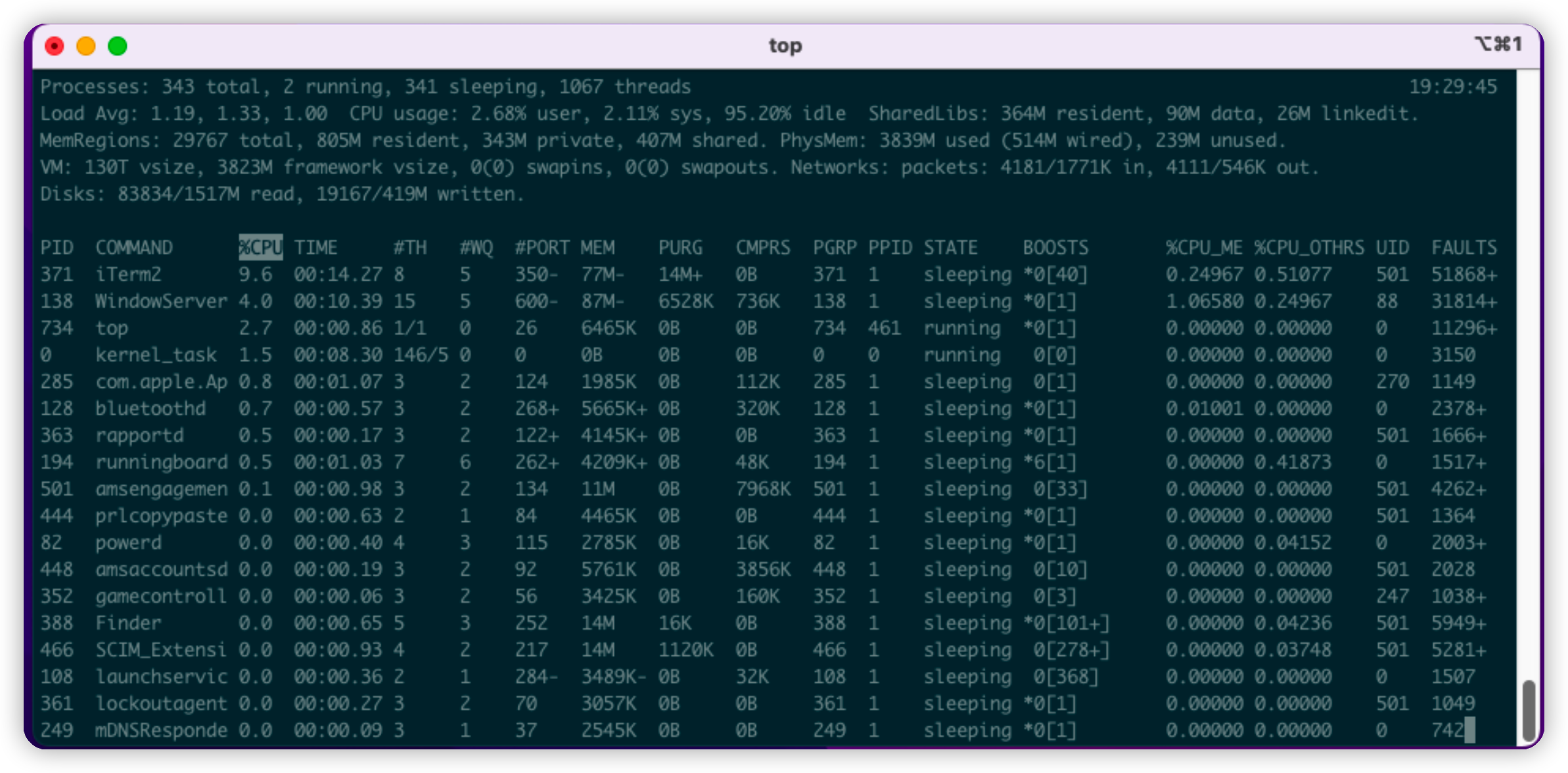Click the yellow minimize traffic light

[x=85, y=46]
